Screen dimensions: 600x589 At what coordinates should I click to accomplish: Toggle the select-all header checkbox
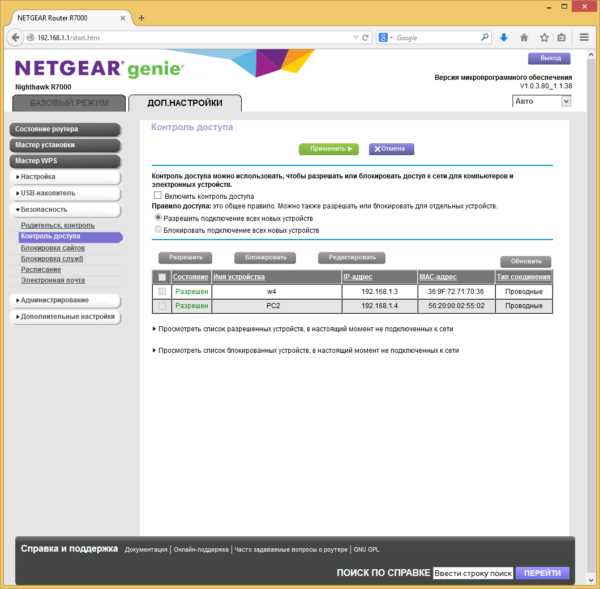pos(162,277)
